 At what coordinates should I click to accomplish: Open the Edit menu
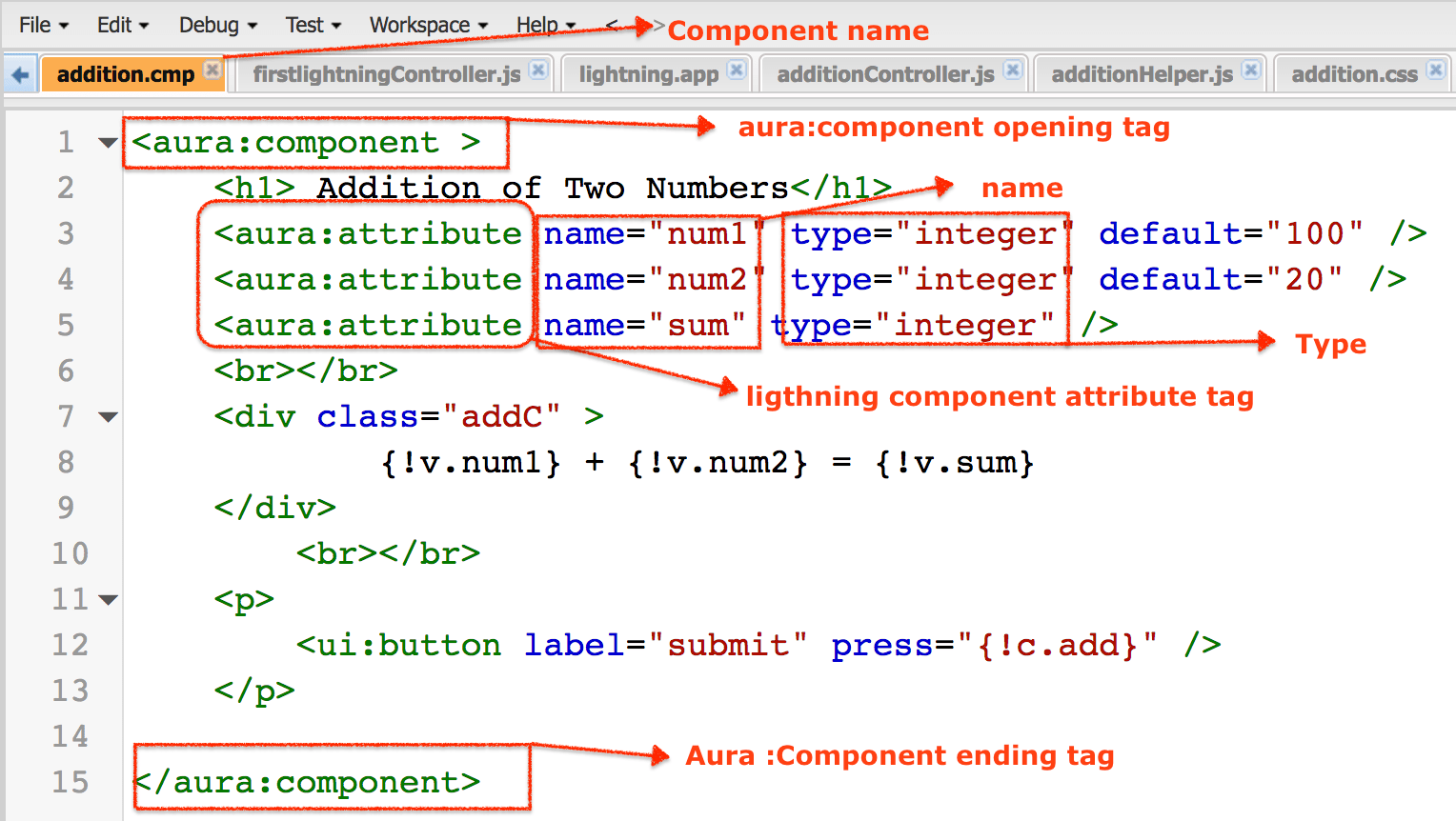111,25
